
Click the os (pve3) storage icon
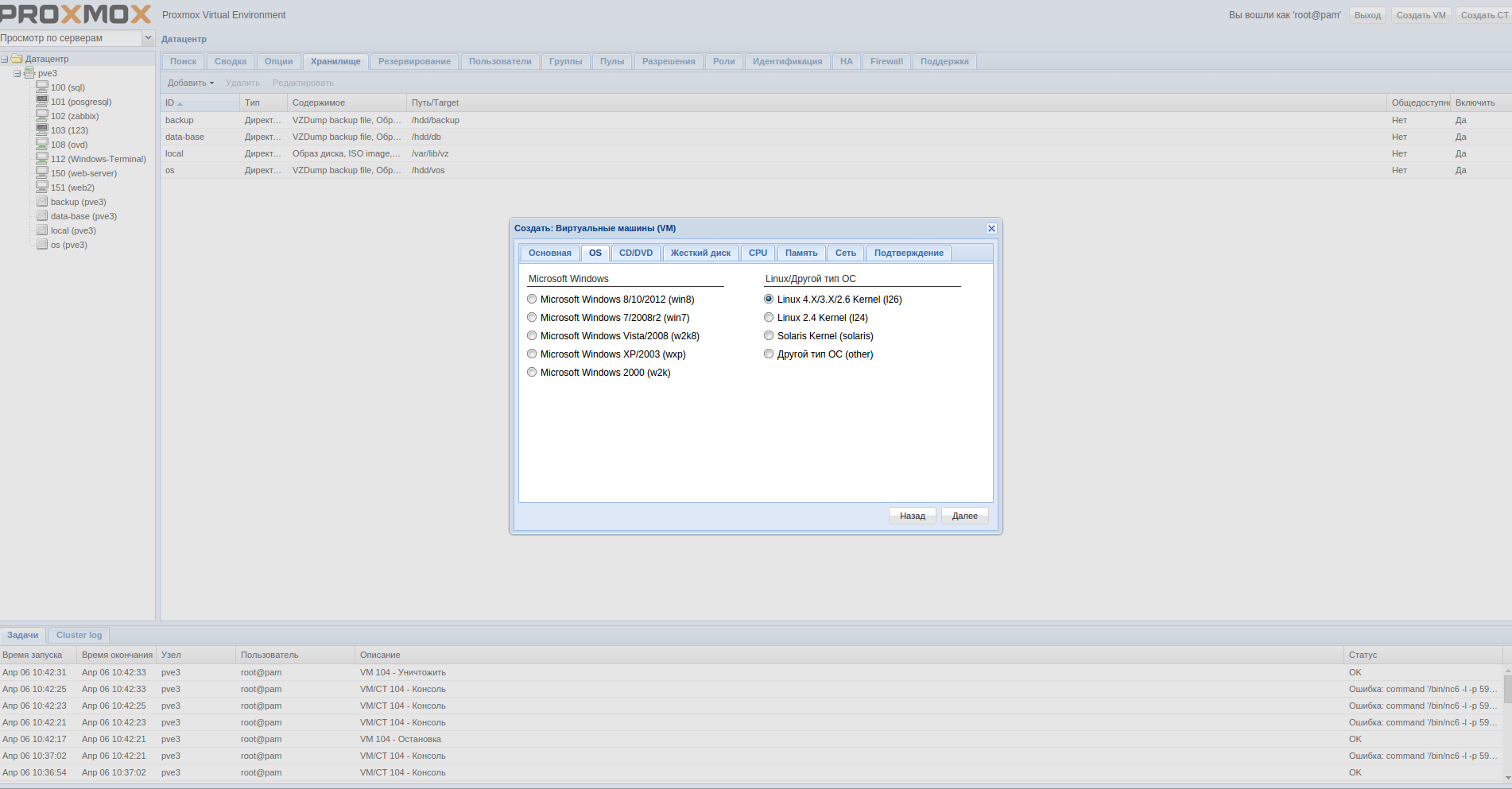[42, 245]
